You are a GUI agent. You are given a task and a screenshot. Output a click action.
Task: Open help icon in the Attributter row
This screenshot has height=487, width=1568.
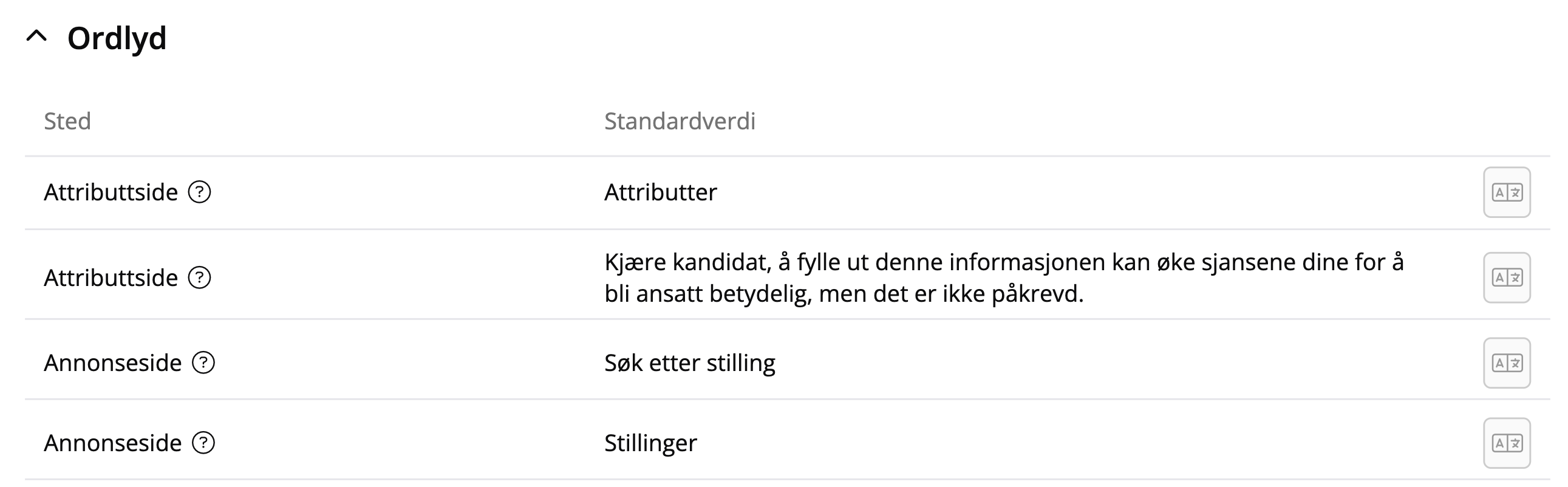point(199,192)
